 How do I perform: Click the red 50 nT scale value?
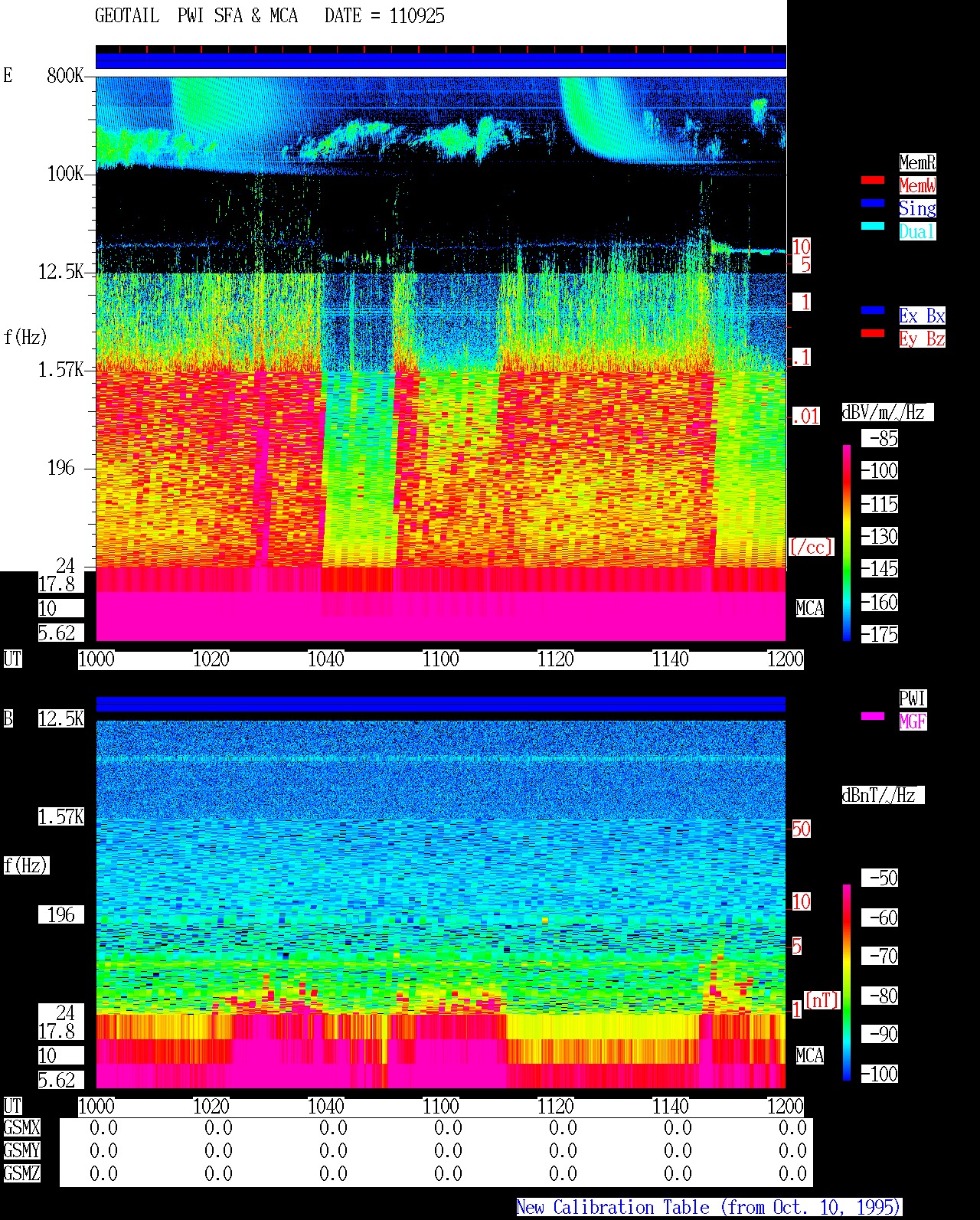point(801,829)
